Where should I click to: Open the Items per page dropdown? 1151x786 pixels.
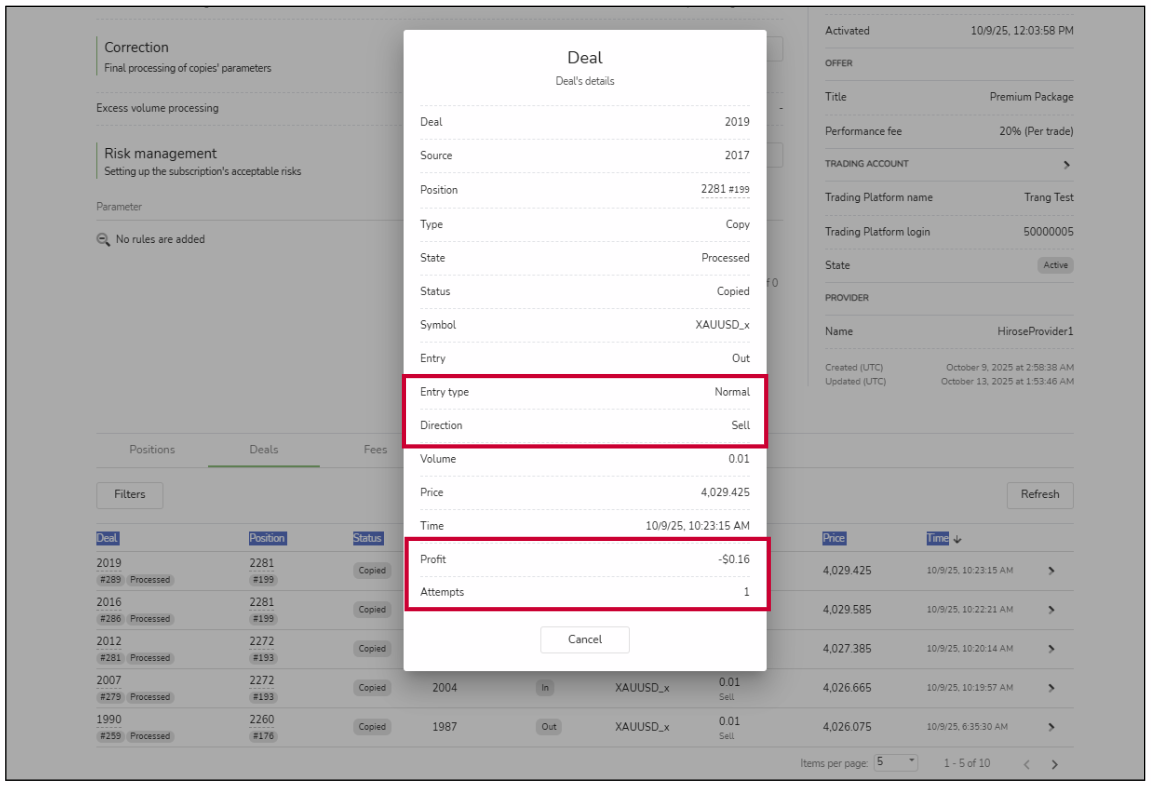coord(896,762)
